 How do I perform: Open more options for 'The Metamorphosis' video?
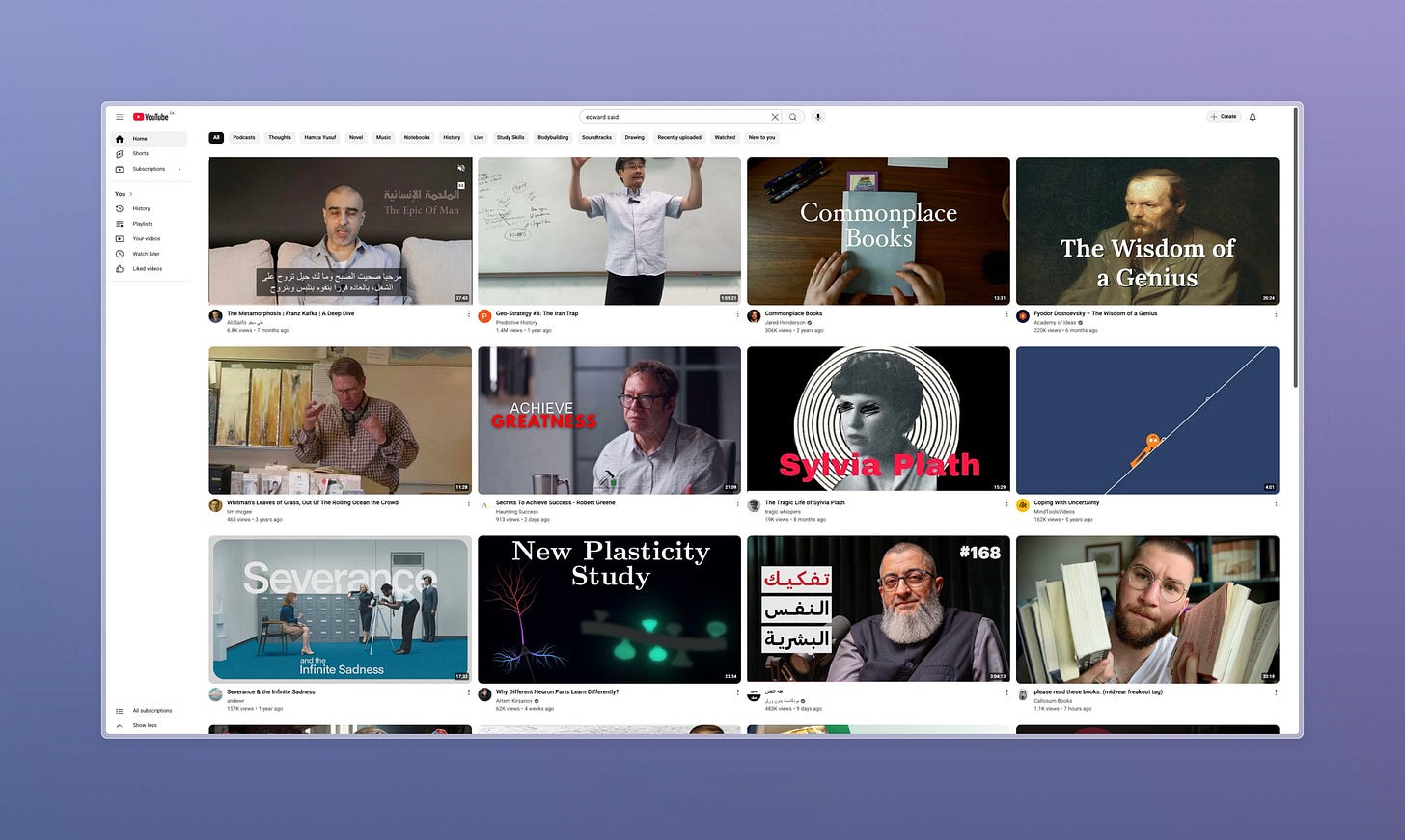pos(469,314)
